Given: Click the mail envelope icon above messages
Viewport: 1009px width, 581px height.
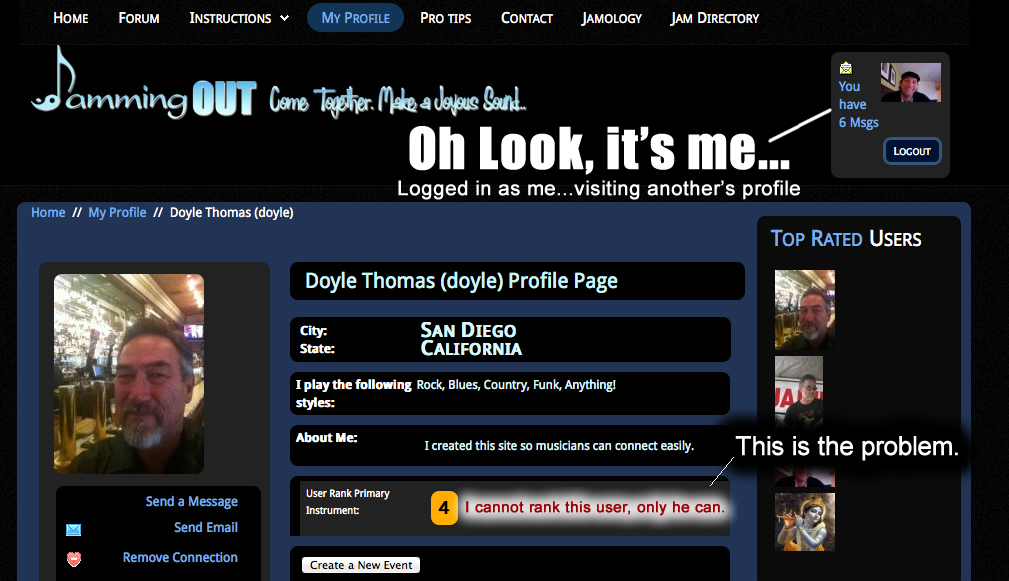Looking at the screenshot, I should pyautogui.click(x=846, y=68).
